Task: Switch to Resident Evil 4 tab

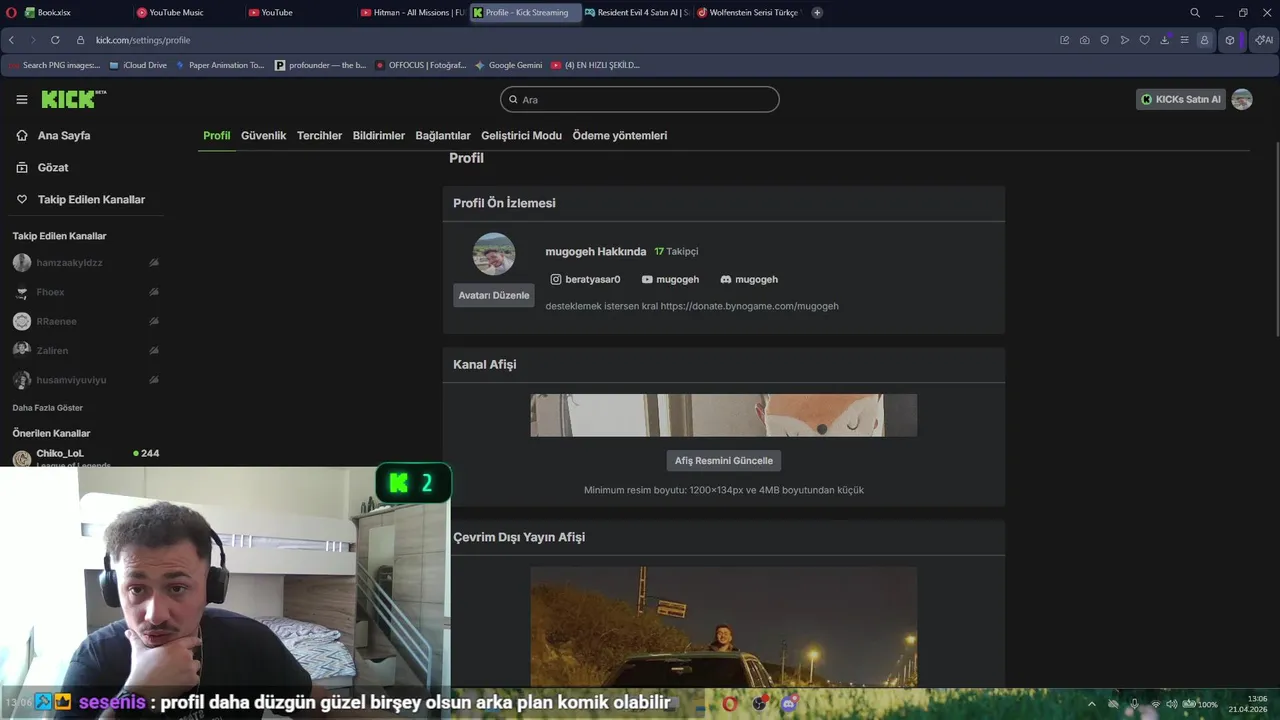Action: pyautogui.click(x=637, y=12)
